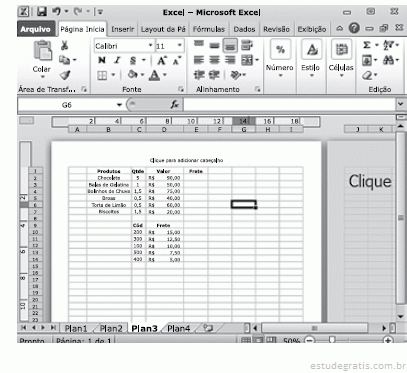Open the find binoculars icon
The image size is (407, 373).
coord(388,60)
